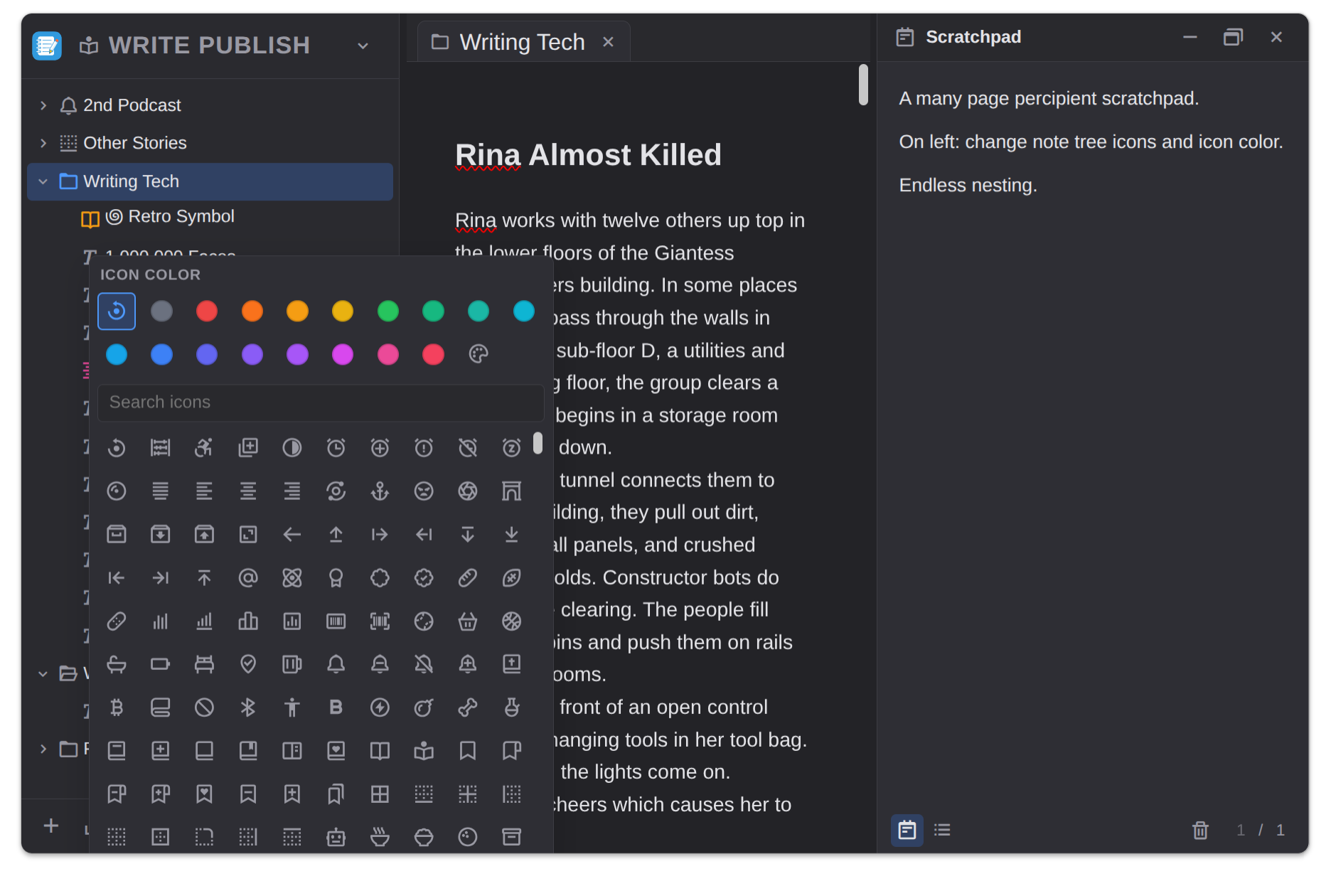Pick the Bluetooth icon
The width and height of the screenshot is (1331, 896).
[x=248, y=708]
